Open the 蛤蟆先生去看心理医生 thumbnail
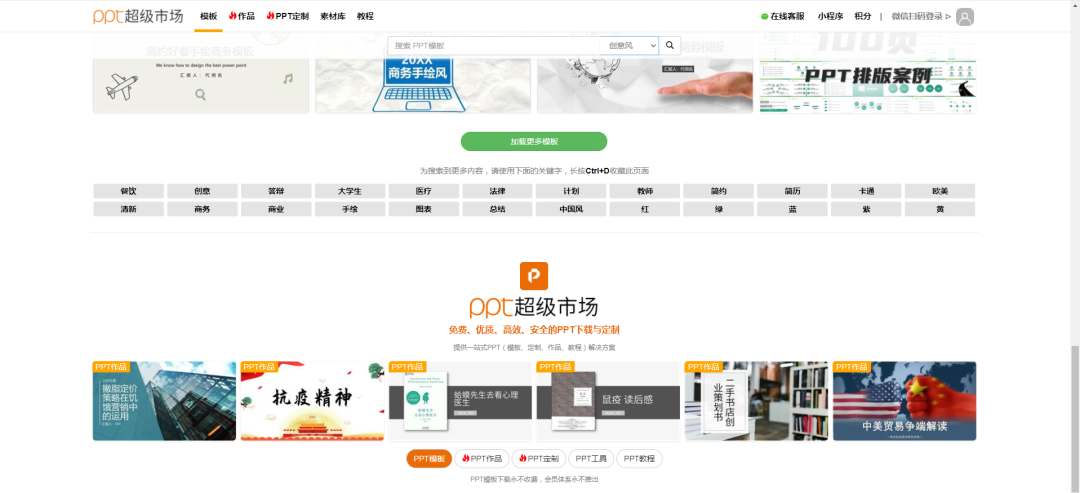1080x493 pixels. point(460,401)
